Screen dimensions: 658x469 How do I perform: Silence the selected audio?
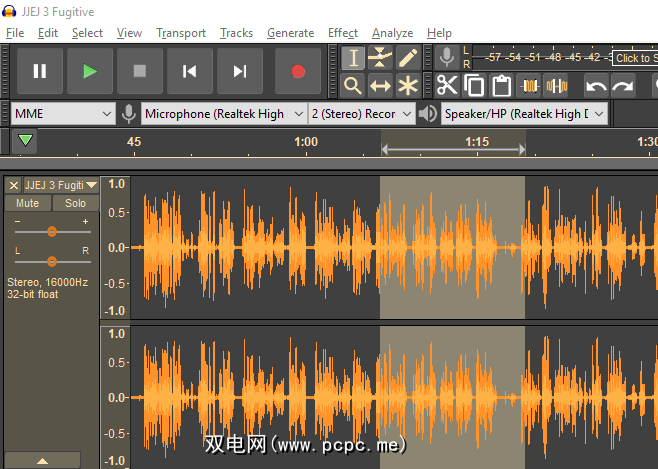pos(556,86)
